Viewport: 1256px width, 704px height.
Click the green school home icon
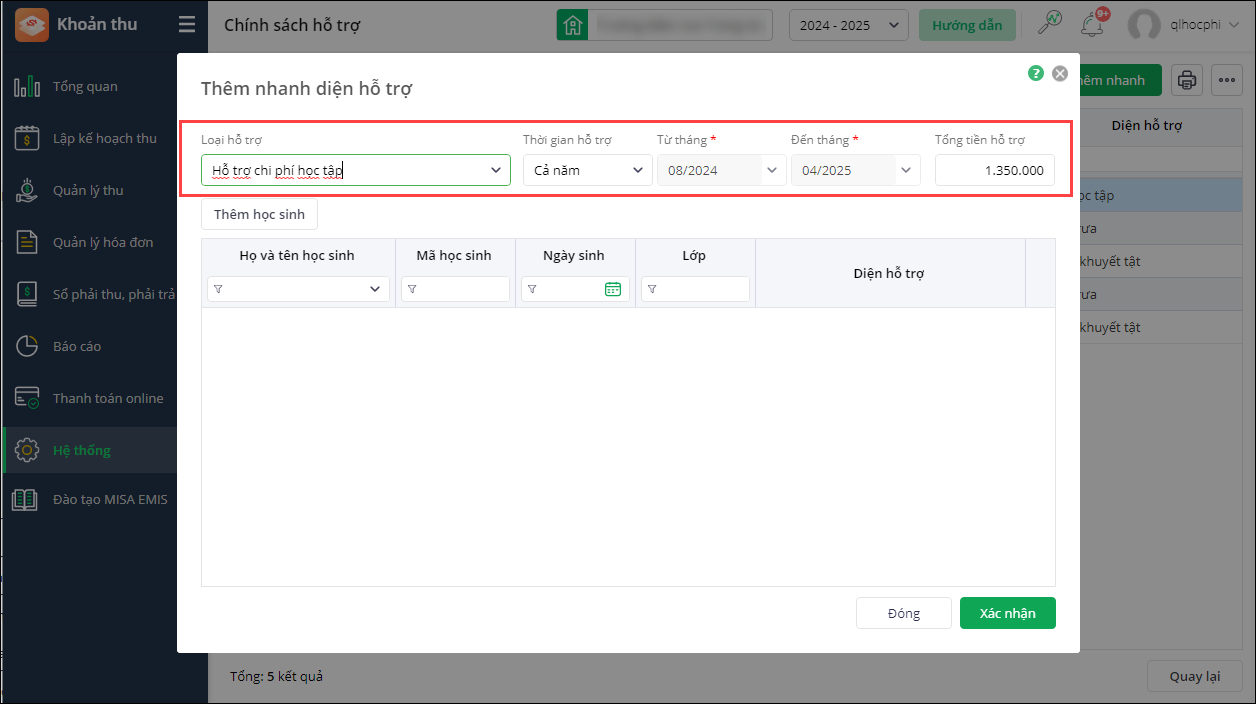572,25
